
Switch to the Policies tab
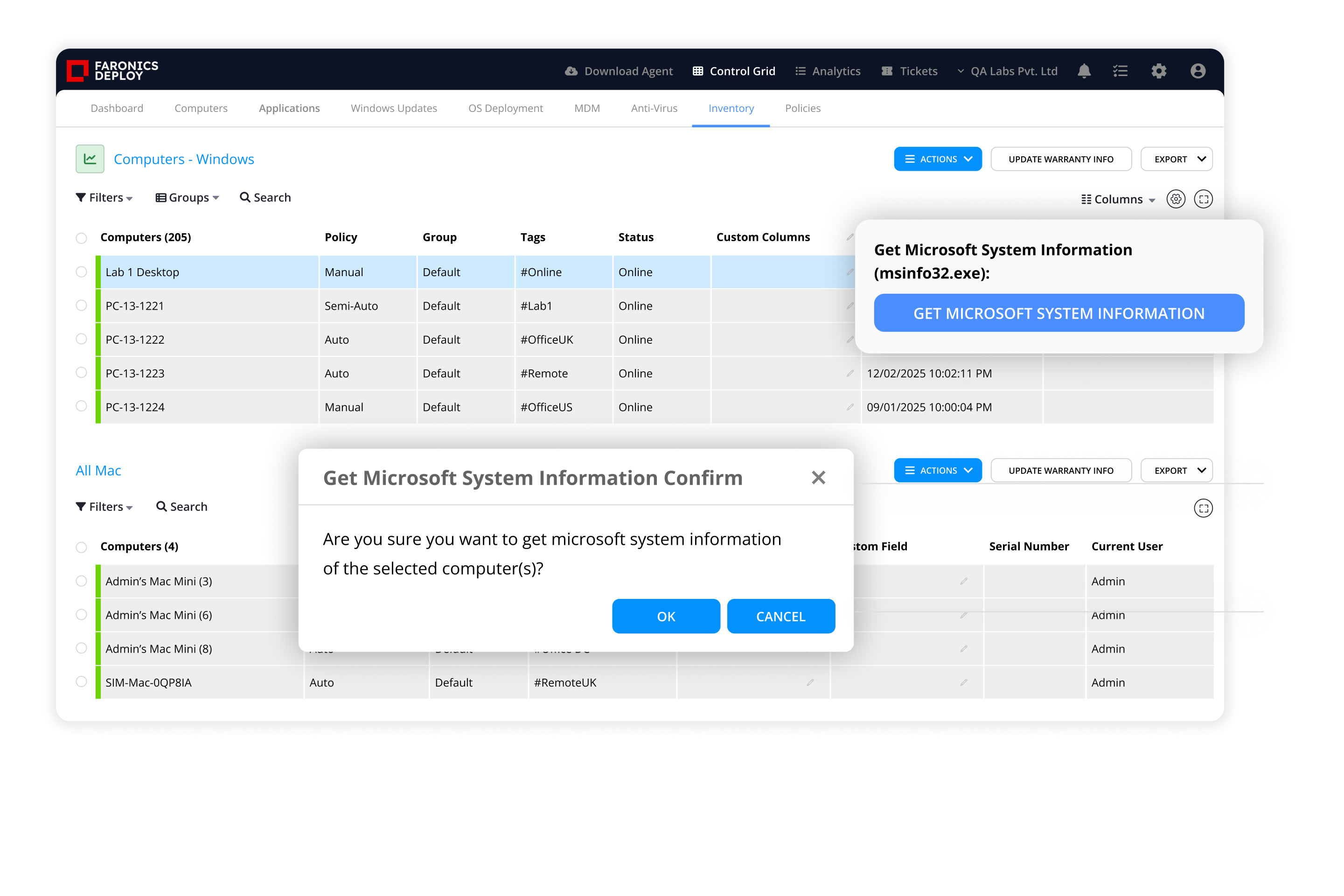tap(802, 108)
